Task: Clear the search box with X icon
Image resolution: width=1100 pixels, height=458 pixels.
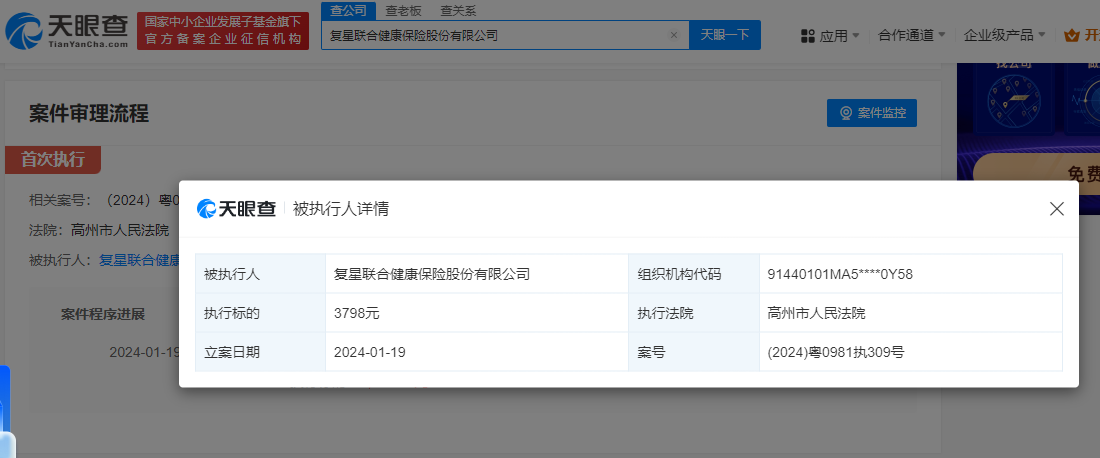Action: [x=673, y=35]
